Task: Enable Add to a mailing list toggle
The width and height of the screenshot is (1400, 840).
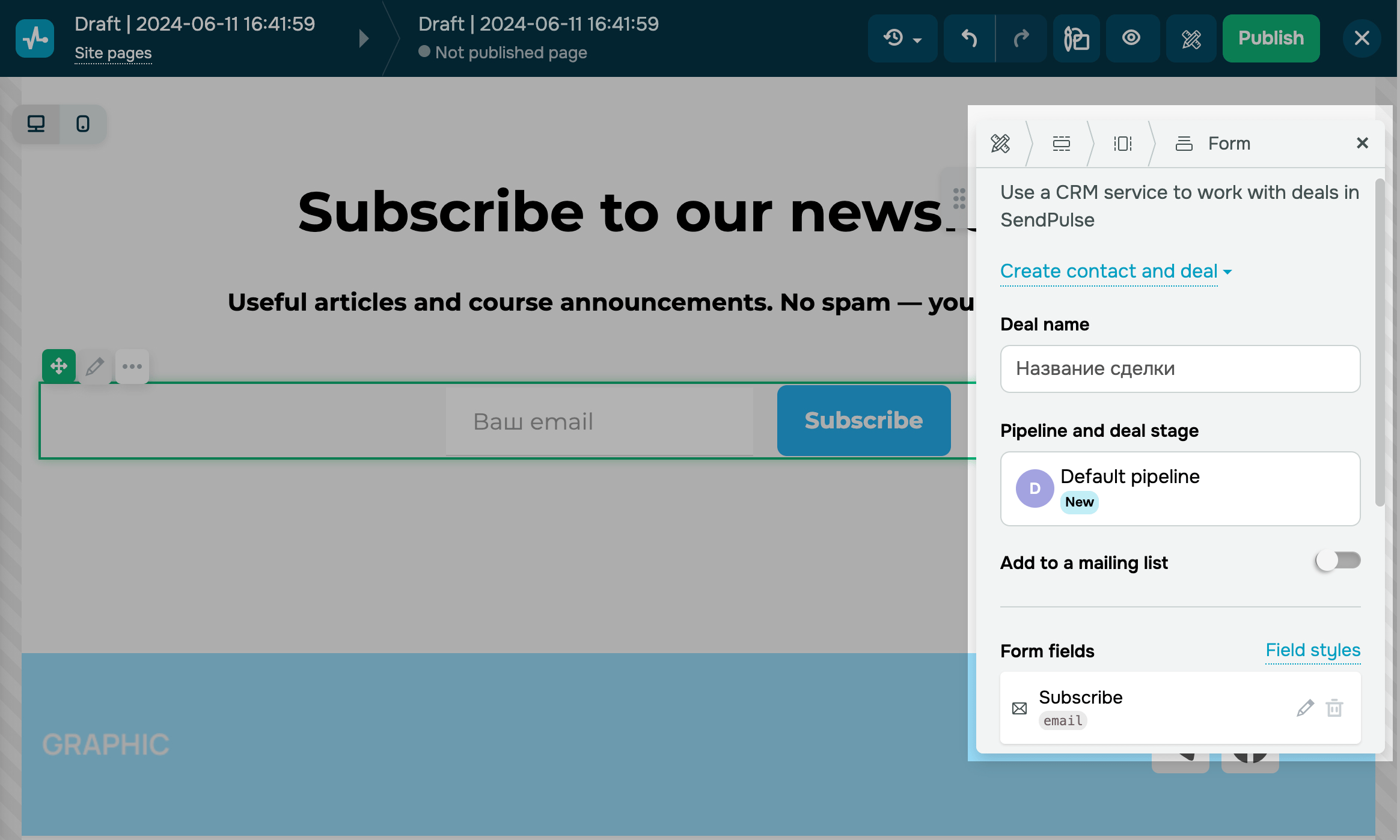Action: pyautogui.click(x=1337, y=561)
